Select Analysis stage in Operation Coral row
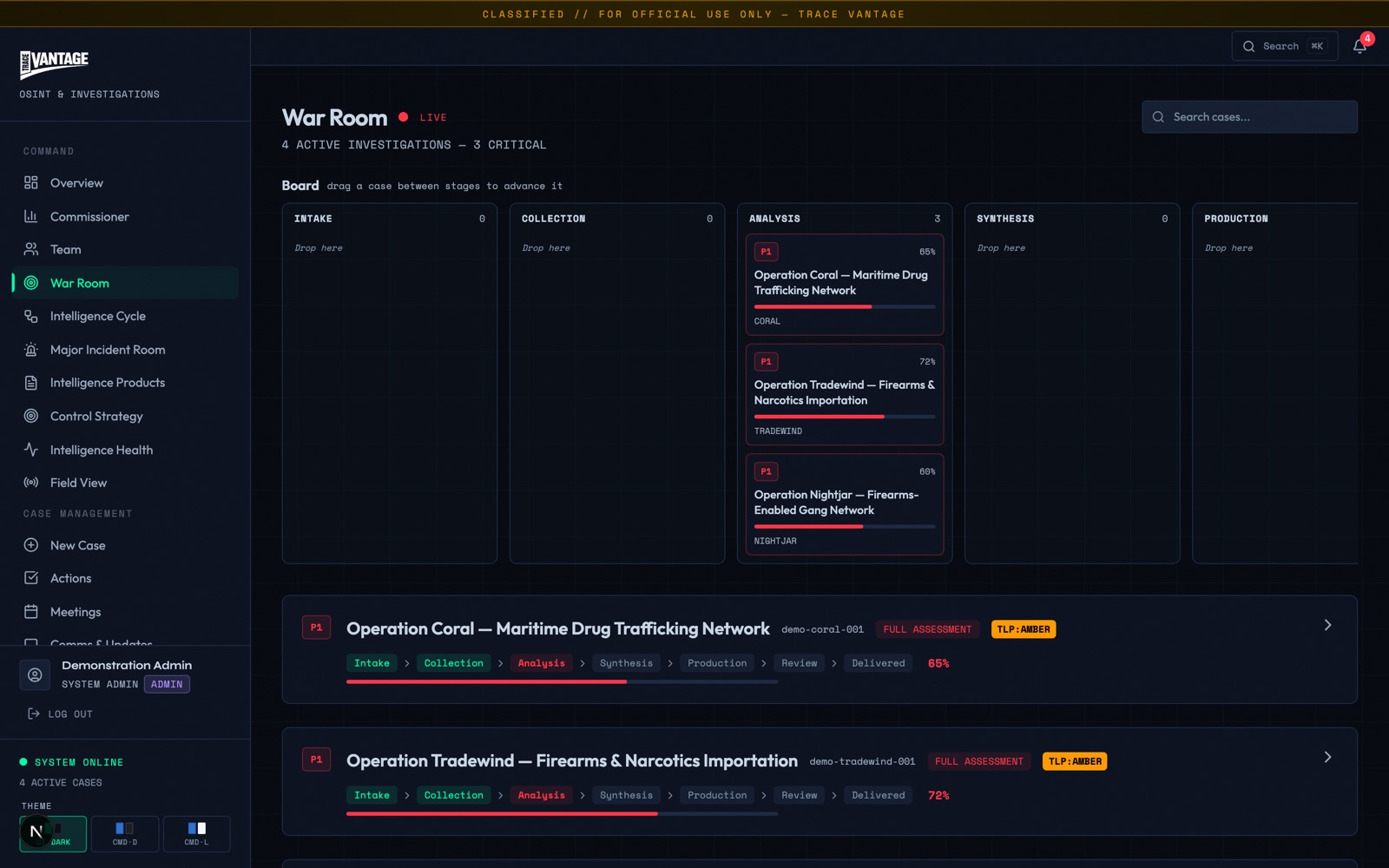The width and height of the screenshot is (1389, 868). [542, 663]
